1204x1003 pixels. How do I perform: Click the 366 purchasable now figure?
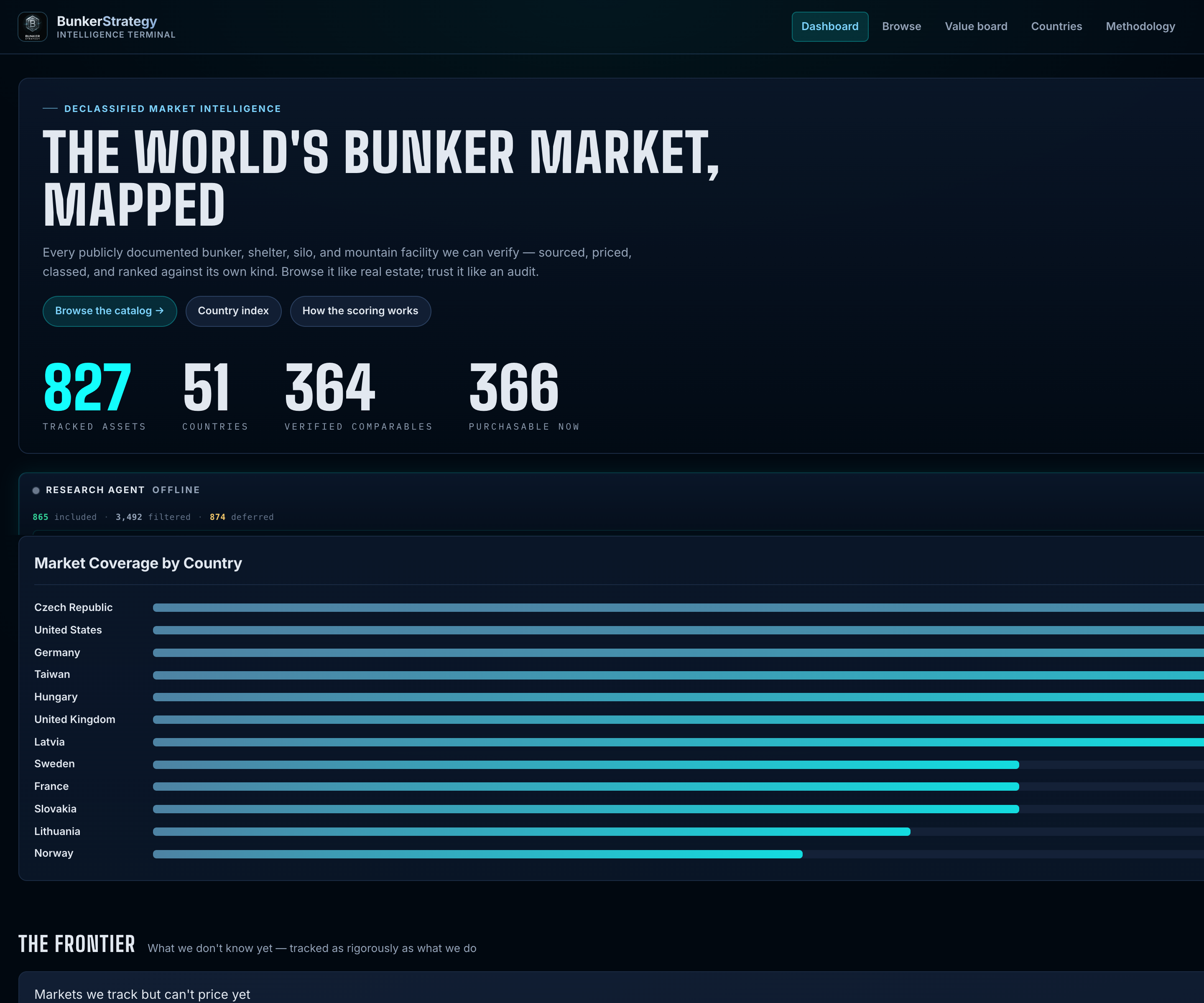click(514, 387)
